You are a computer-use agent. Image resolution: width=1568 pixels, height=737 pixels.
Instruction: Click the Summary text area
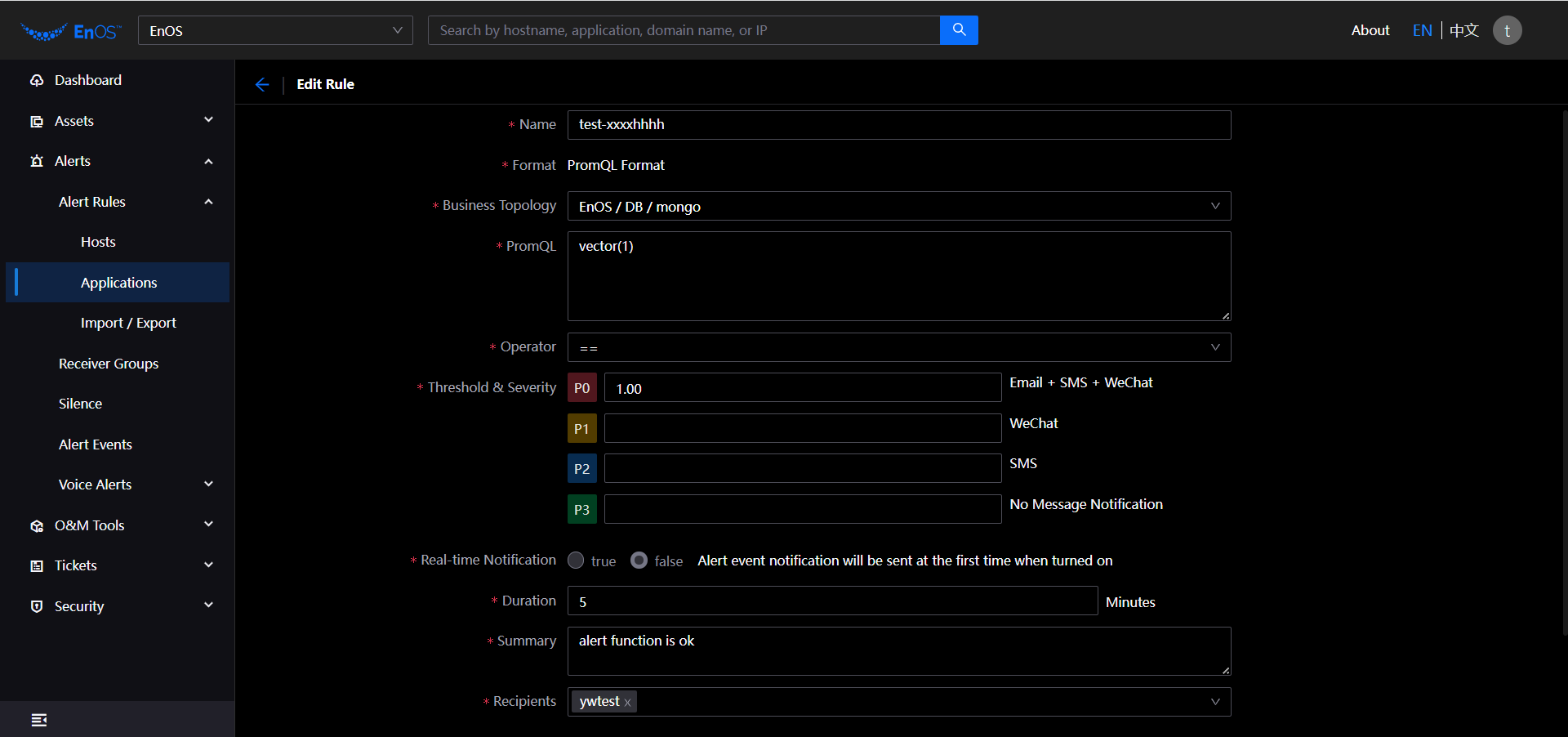pyautogui.click(x=899, y=651)
